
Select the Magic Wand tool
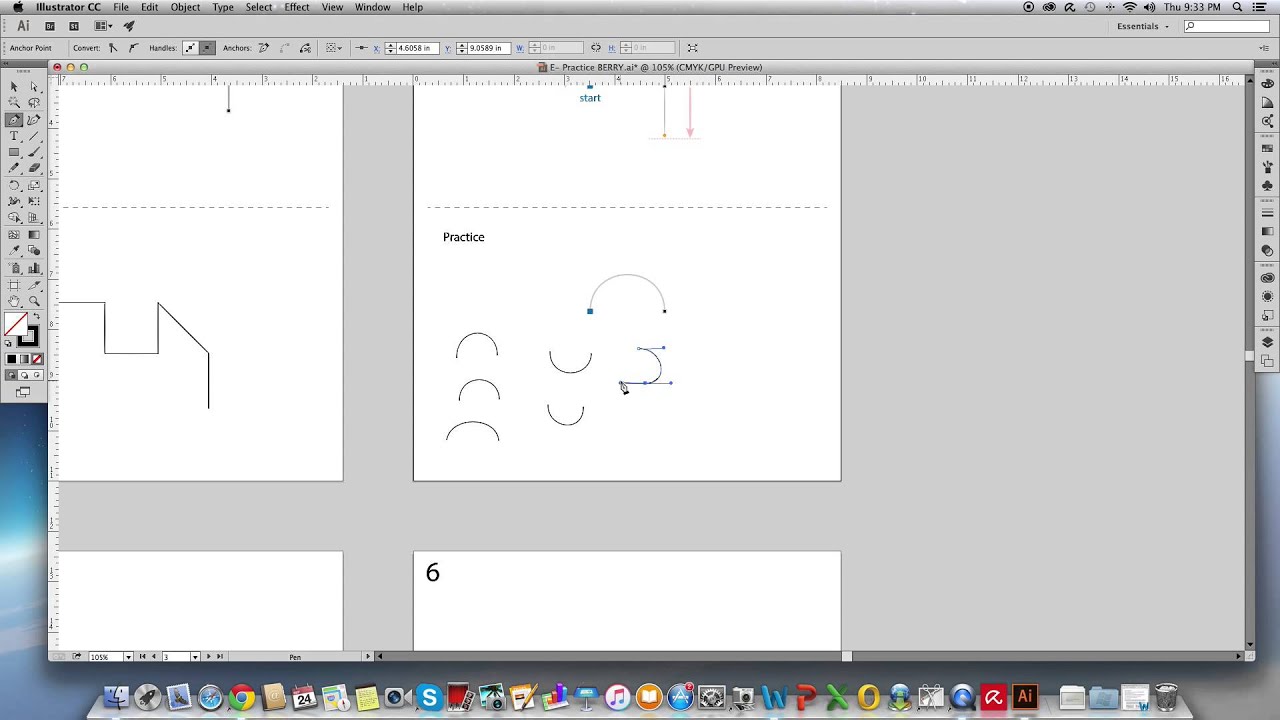(14, 102)
